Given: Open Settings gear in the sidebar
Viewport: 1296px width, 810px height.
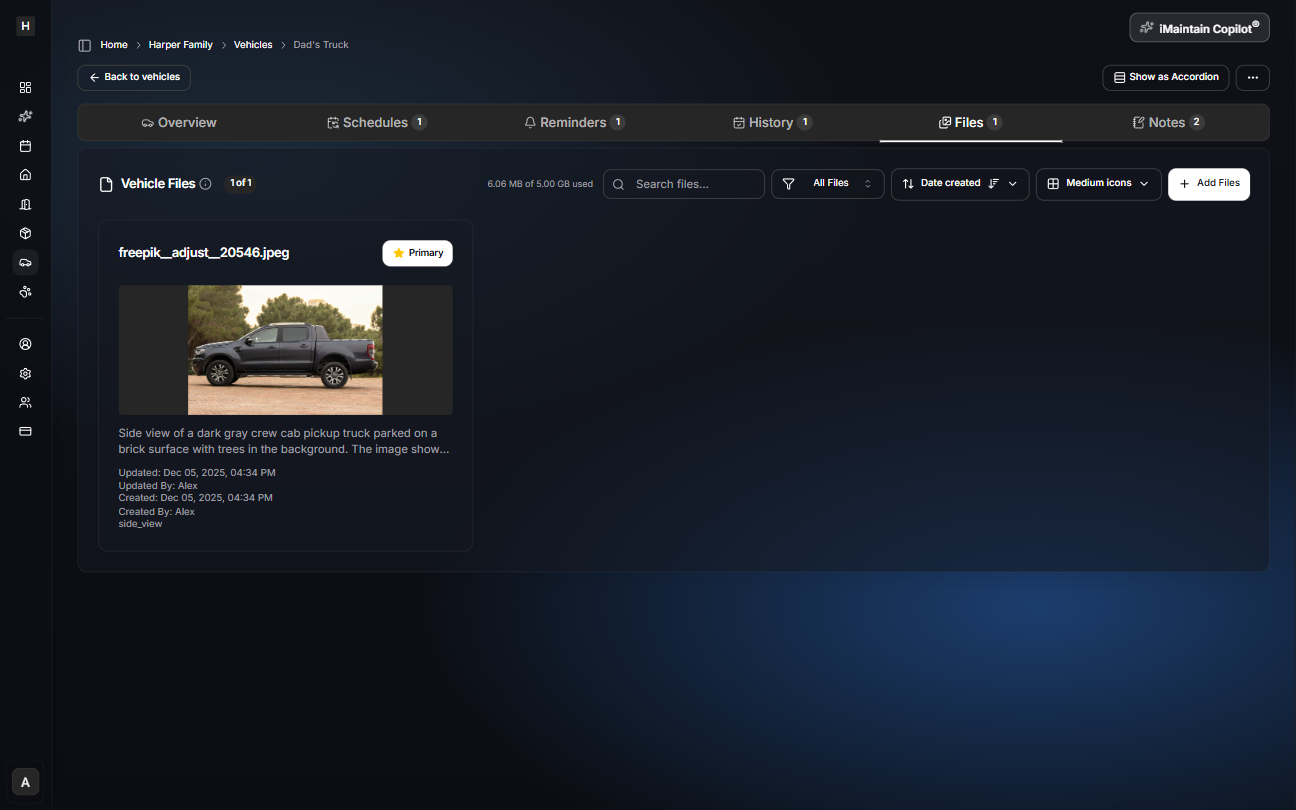Looking at the screenshot, I should point(25,373).
